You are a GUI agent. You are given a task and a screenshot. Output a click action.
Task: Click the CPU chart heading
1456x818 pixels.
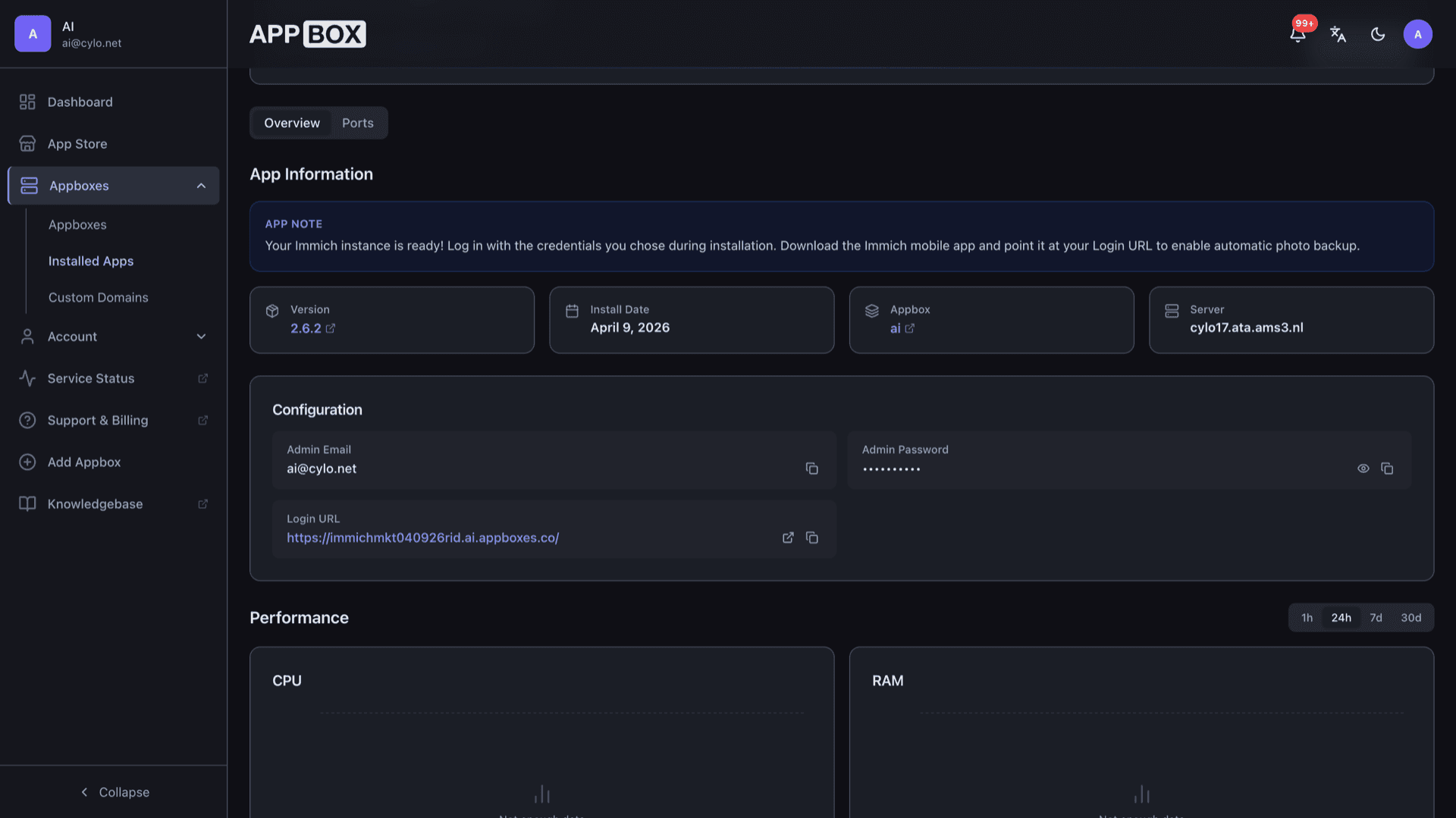(287, 681)
